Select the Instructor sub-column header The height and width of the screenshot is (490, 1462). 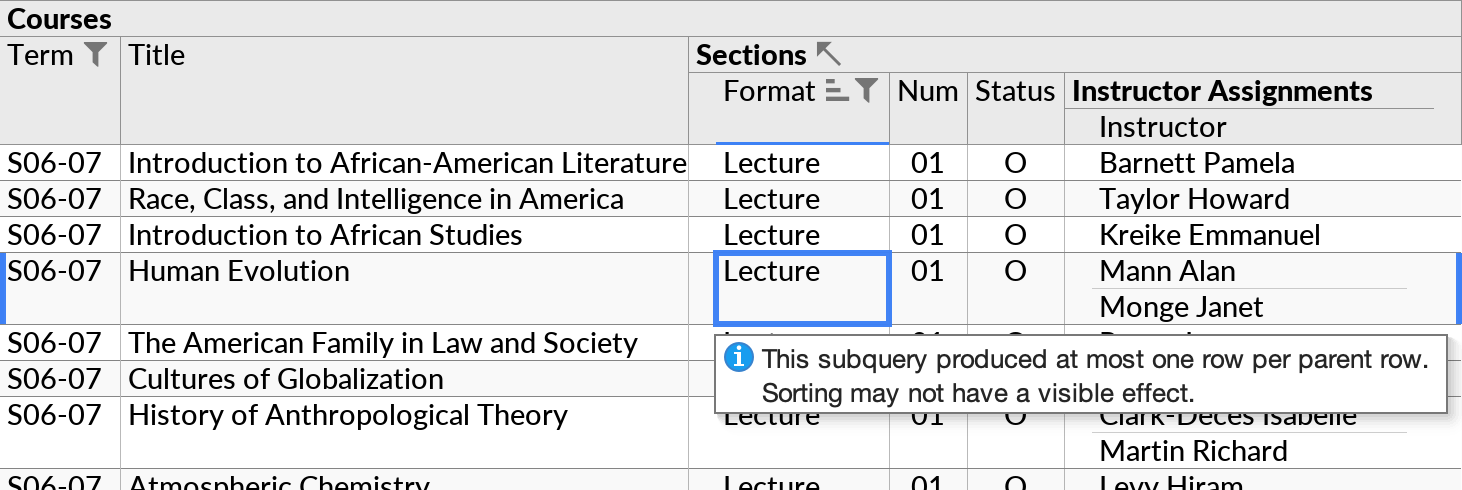[1163, 127]
